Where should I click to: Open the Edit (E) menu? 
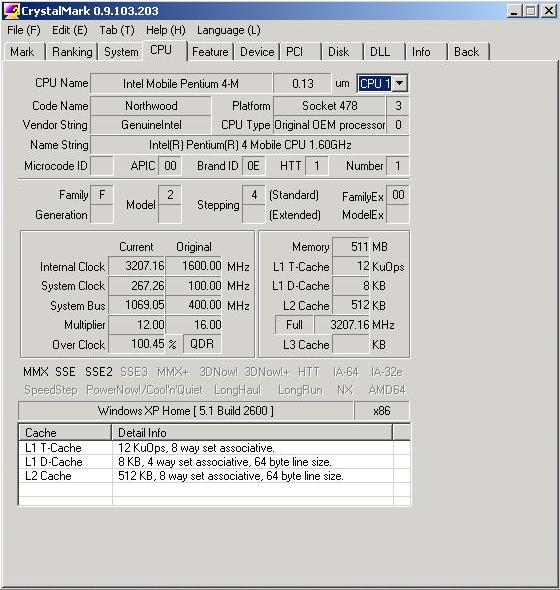pyautogui.click(x=70, y=30)
